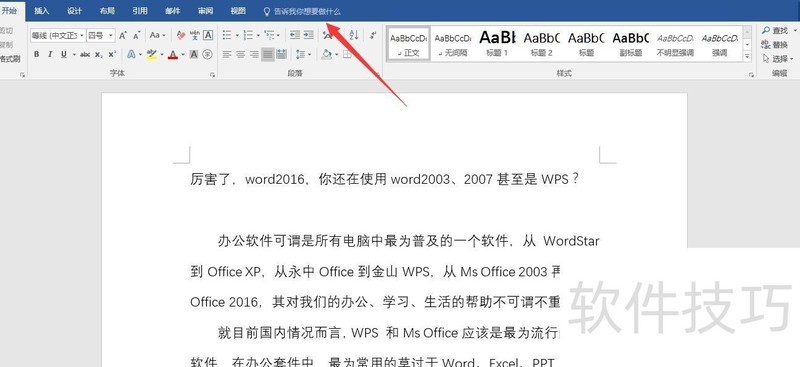Switch to the 设计 tab

click(74, 11)
